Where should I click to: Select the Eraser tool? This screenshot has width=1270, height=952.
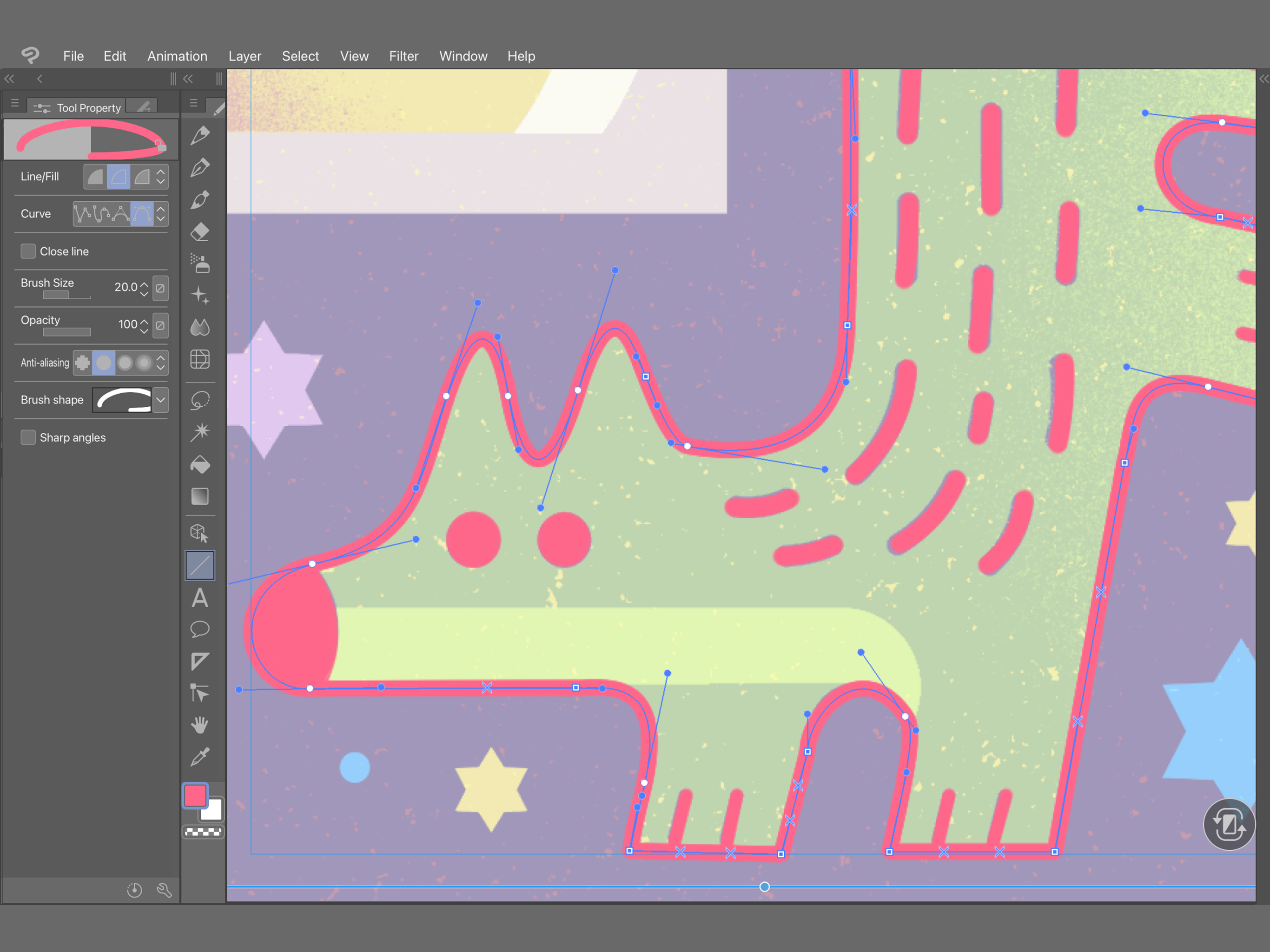[200, 232]
